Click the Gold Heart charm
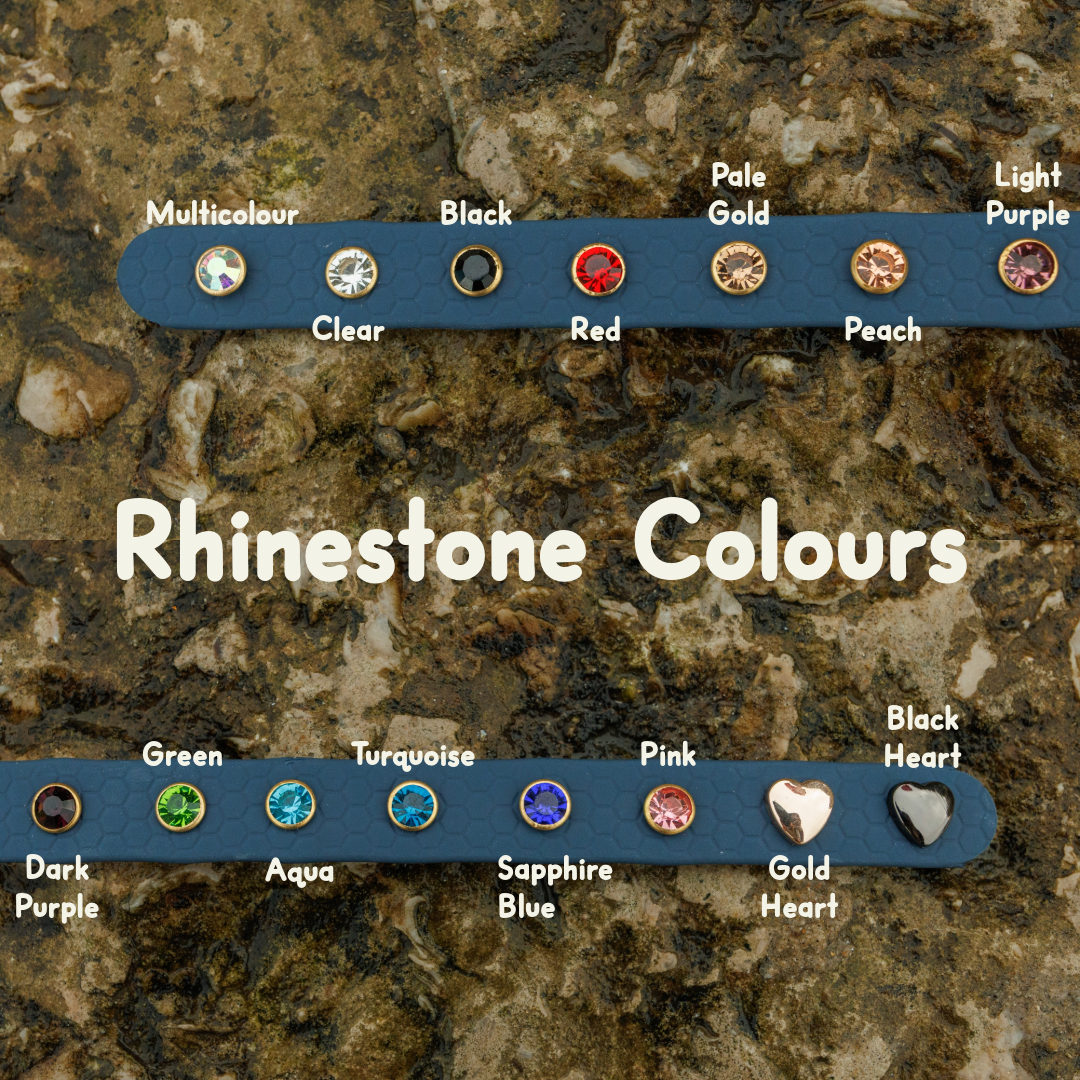Screen dimensions: 1080x1080 pos(800,810)
